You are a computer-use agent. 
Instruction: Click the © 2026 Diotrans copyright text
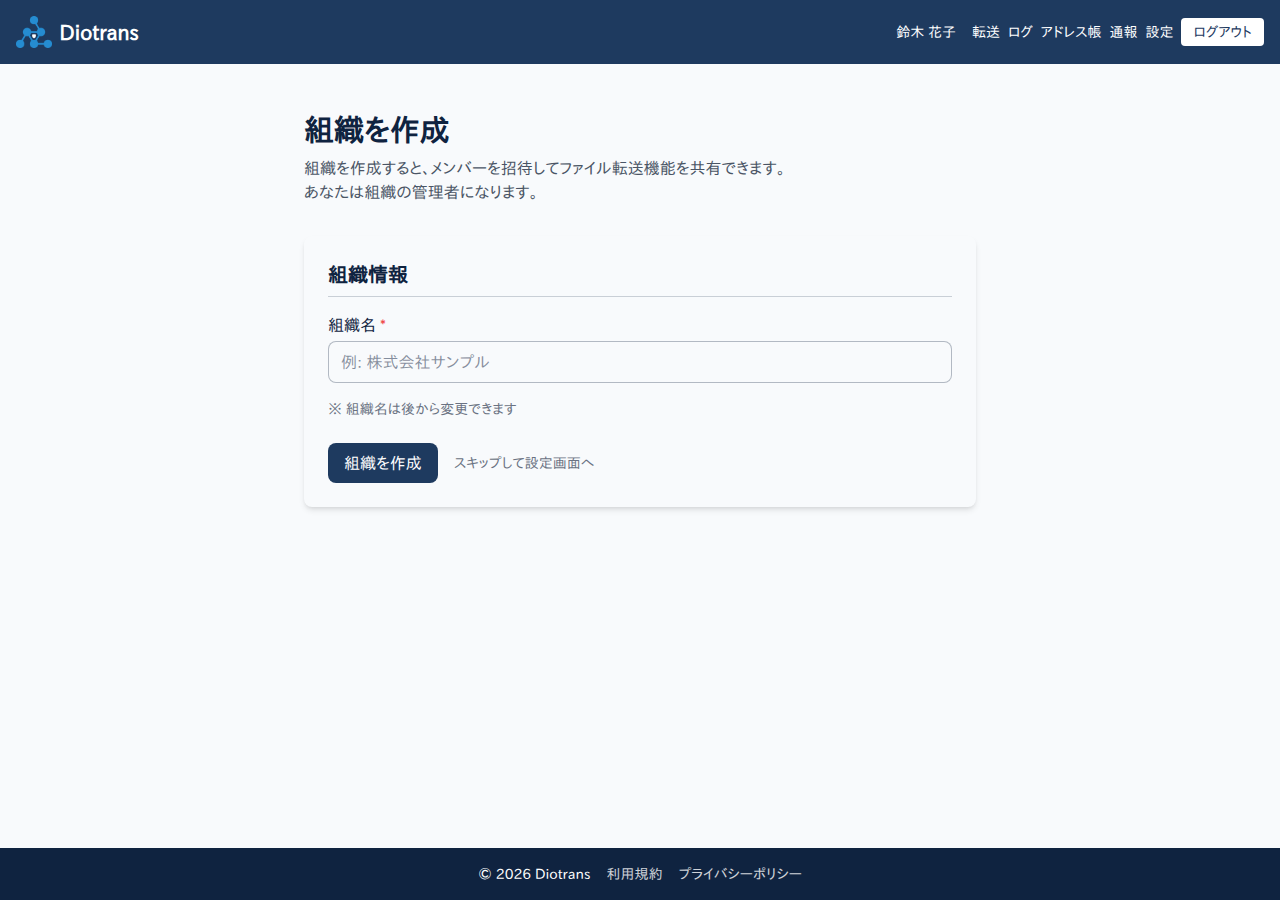[535, 874]
